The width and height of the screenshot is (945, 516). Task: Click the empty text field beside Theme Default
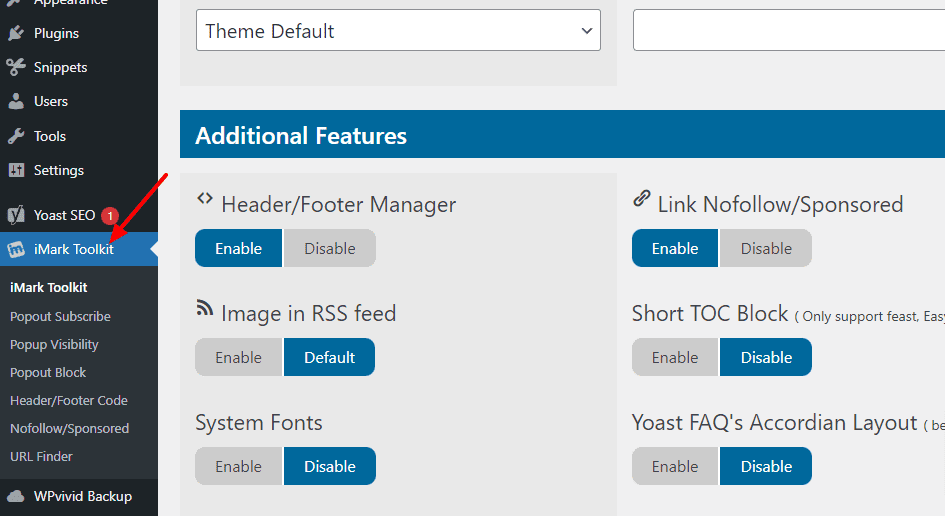[789, 30]
